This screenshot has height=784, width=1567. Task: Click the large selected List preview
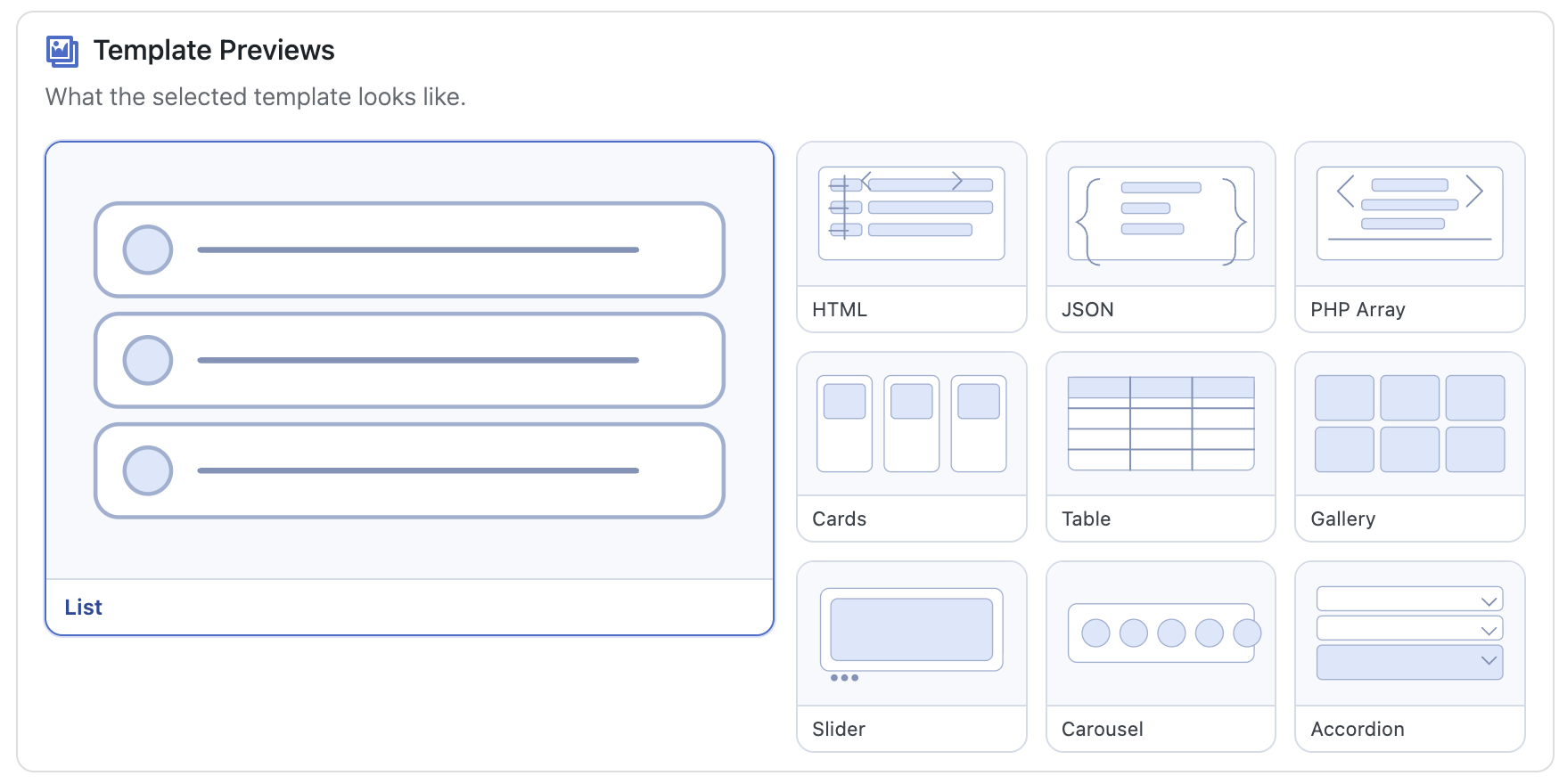(409, 388)
